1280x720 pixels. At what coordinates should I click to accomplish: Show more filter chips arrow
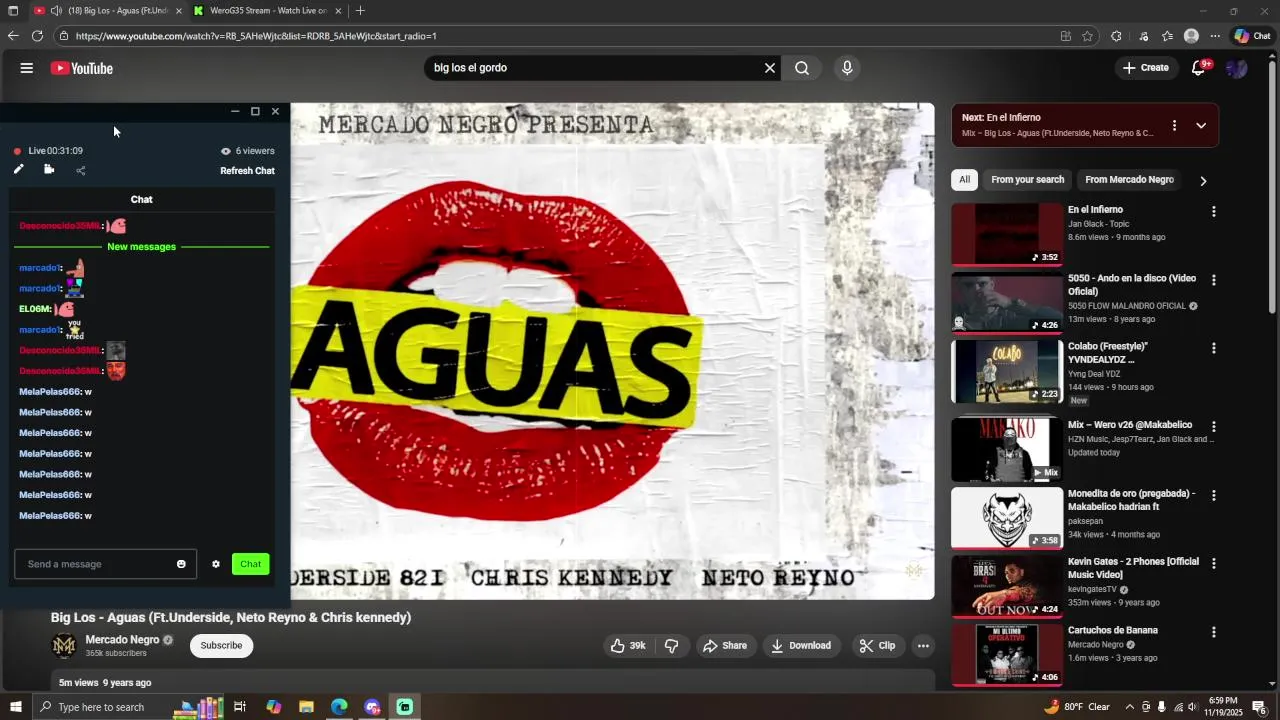(x=1203, y=181)
